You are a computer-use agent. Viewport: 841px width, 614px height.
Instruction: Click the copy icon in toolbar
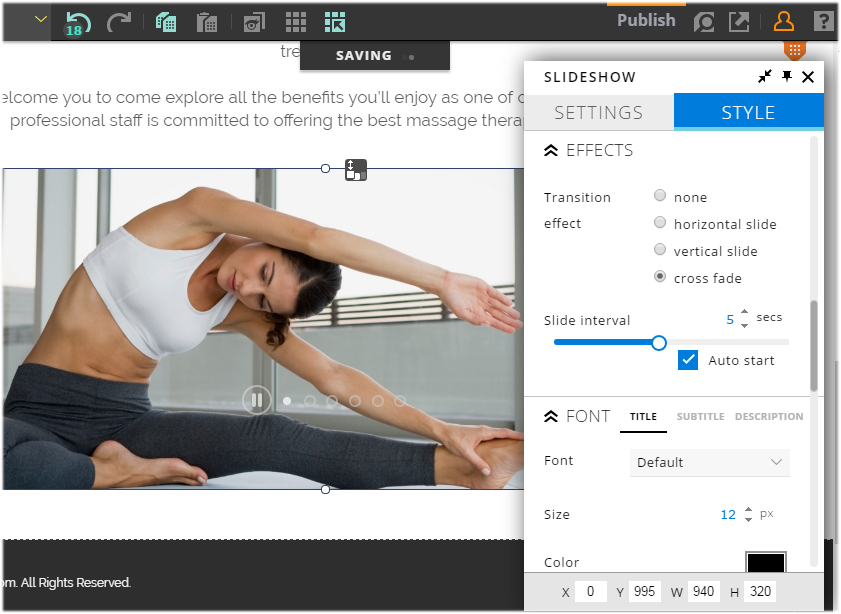[x=166, y=22]
